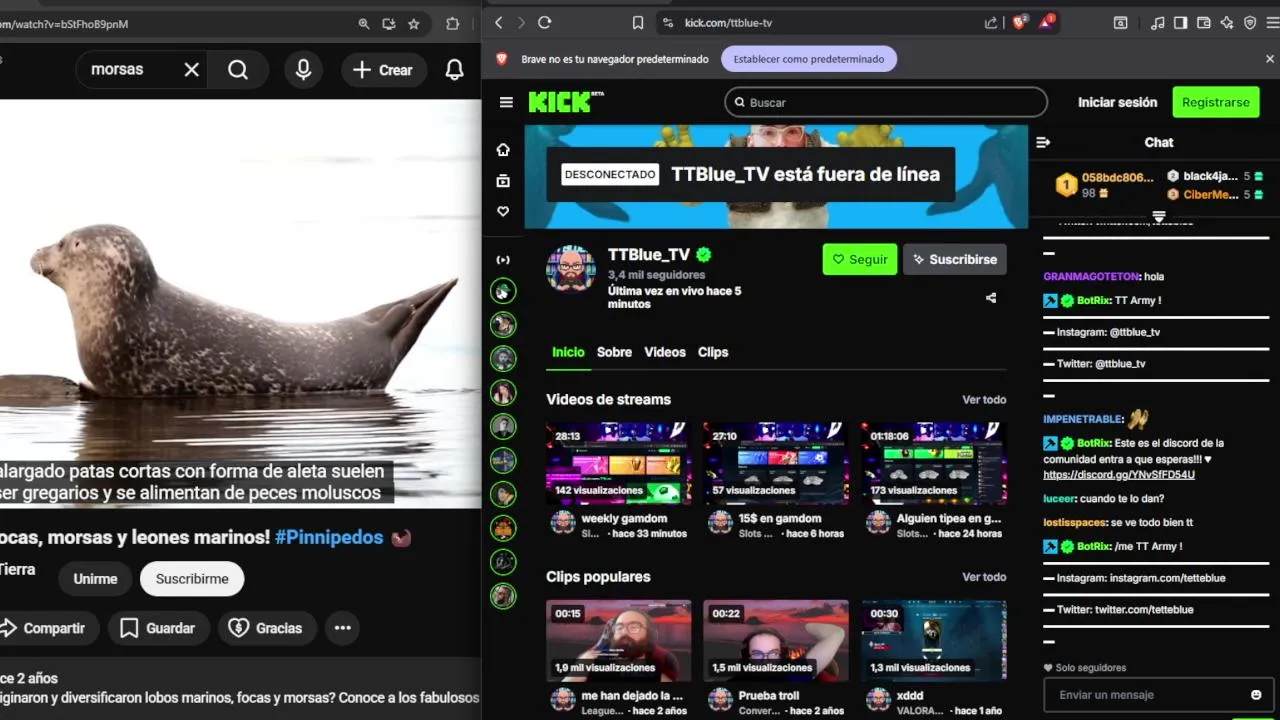Open the 'weekly gamdom' stream video thumbnail
The image size is (1280, 720).
pyautogui.click(x=618, y=462)
